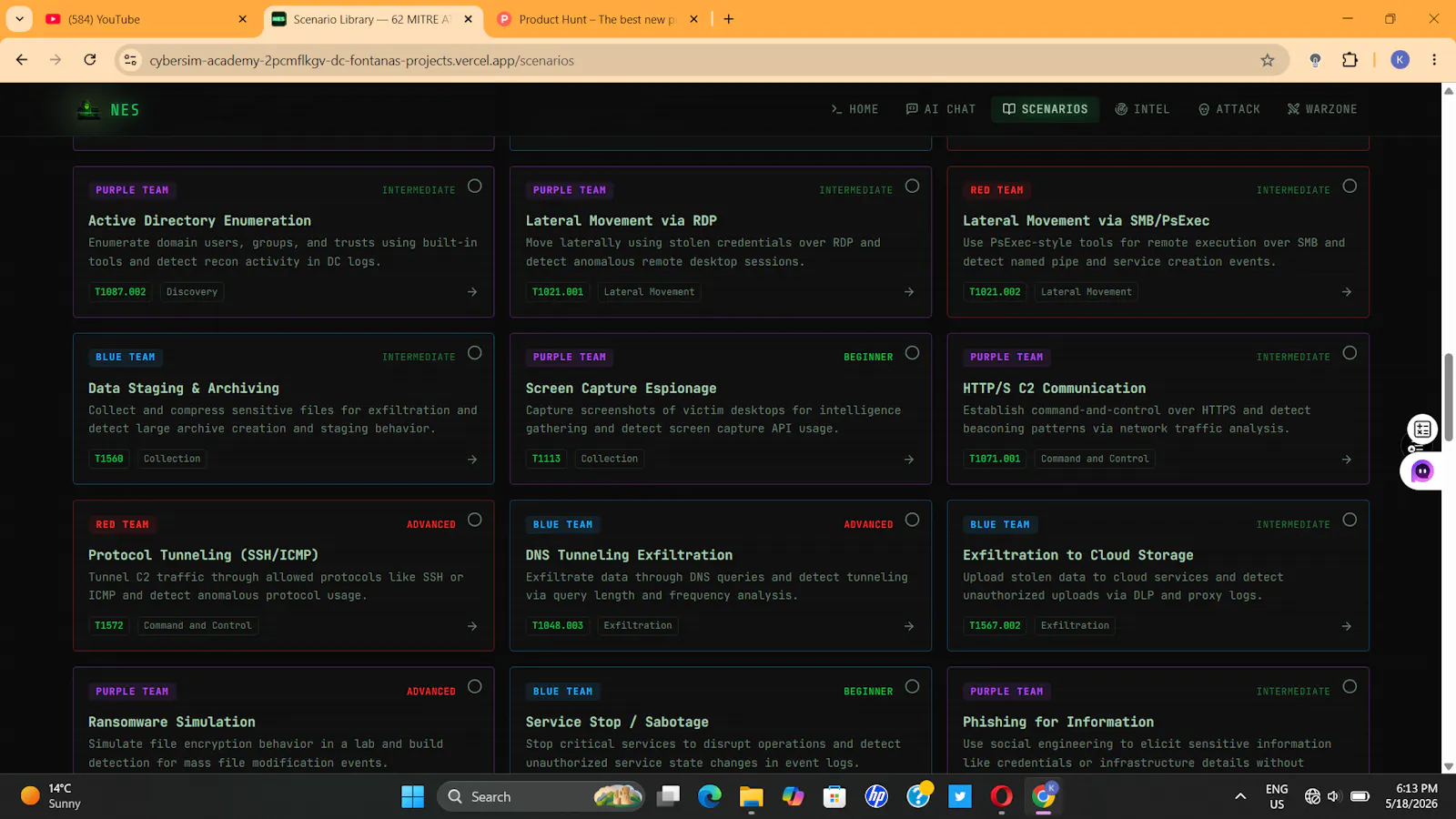Open the AI Chat nav item

941,109
